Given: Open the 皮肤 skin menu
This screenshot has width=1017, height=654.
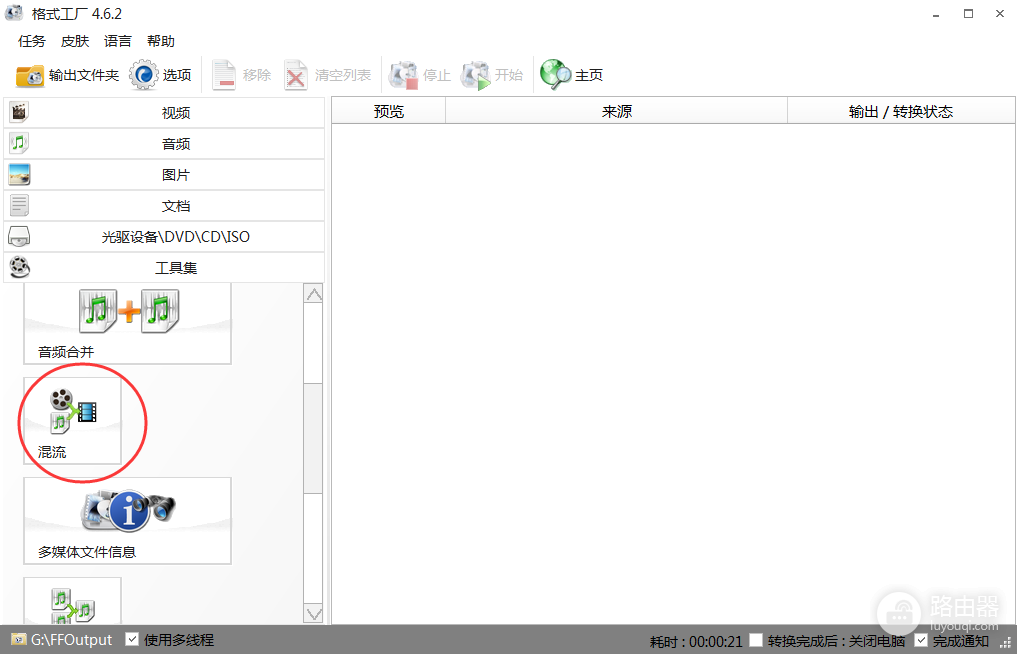Looking at the screenshot, I should click(x=75, y=42).
